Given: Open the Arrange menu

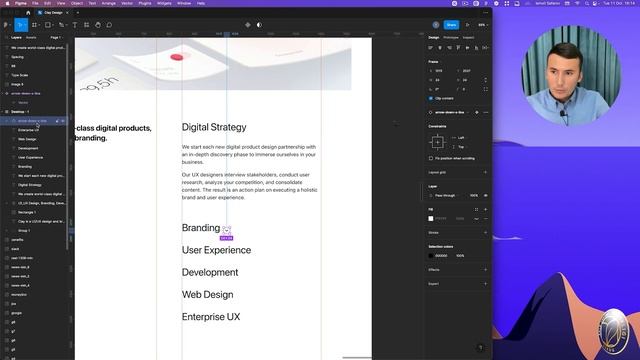Looking at the screenshot, I should [x=109, y=3].
